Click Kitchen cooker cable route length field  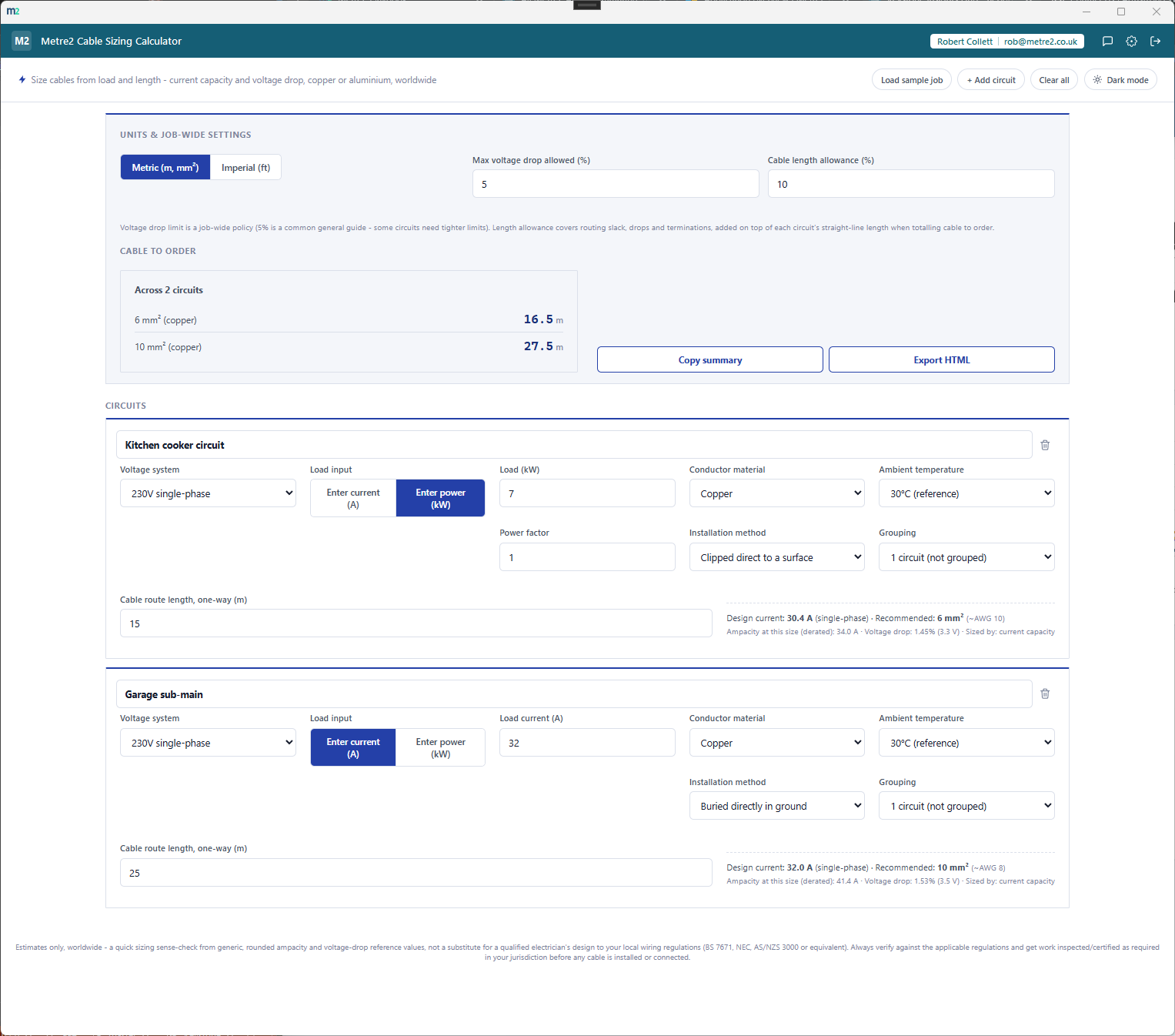[x=416, y=623]
